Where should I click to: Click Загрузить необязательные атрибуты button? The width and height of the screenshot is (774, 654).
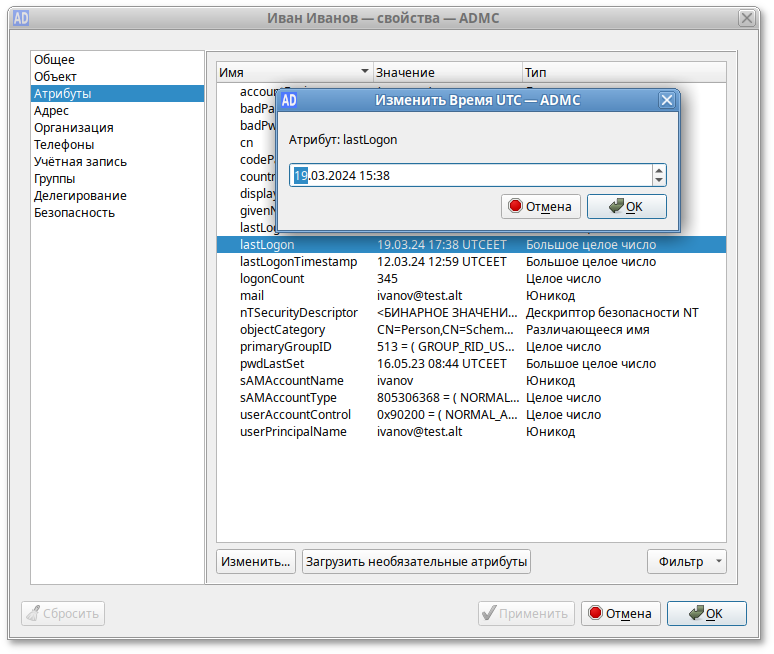(x=416, y=562)
